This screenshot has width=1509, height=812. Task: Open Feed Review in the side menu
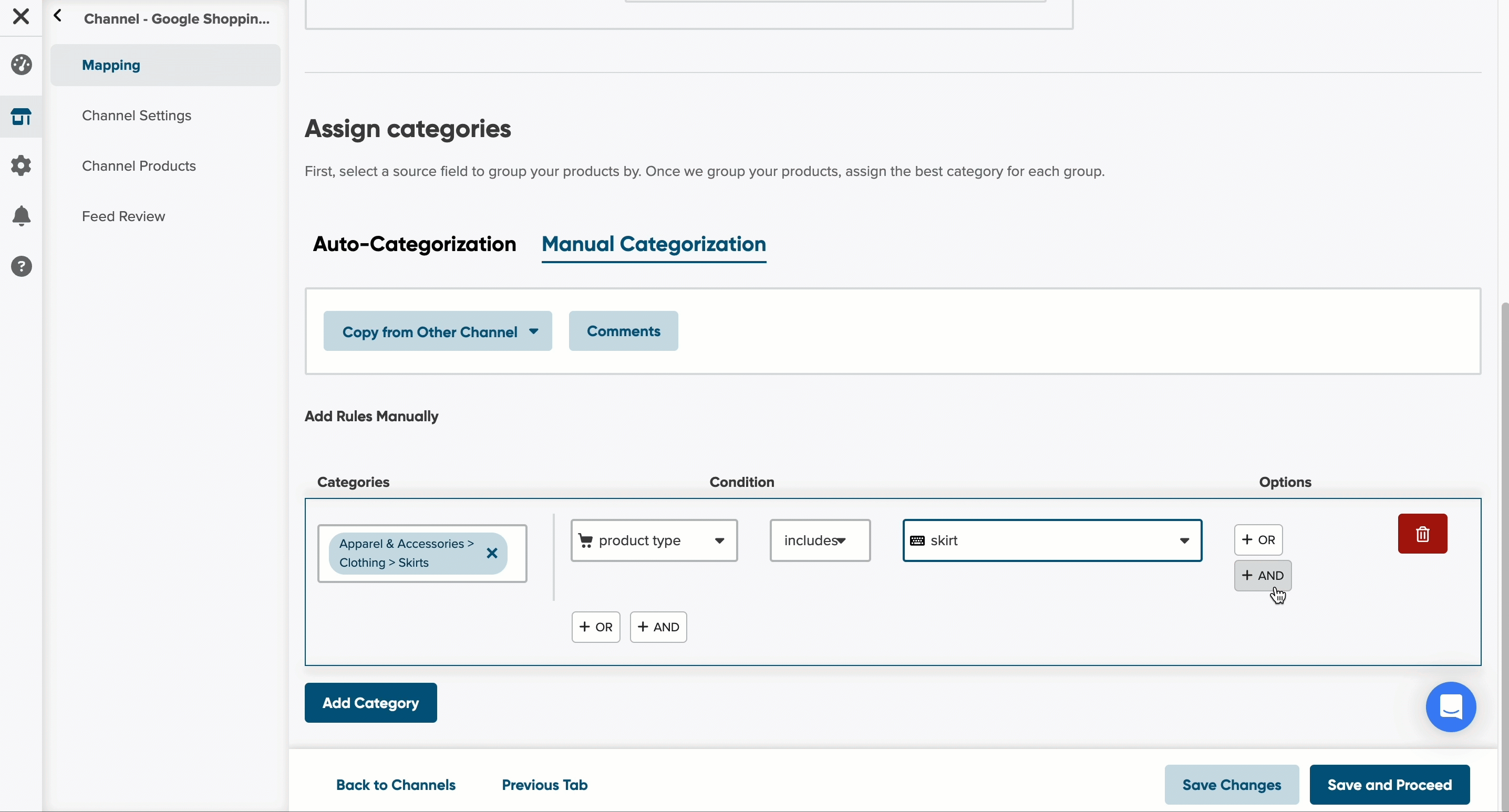point(123,216)
